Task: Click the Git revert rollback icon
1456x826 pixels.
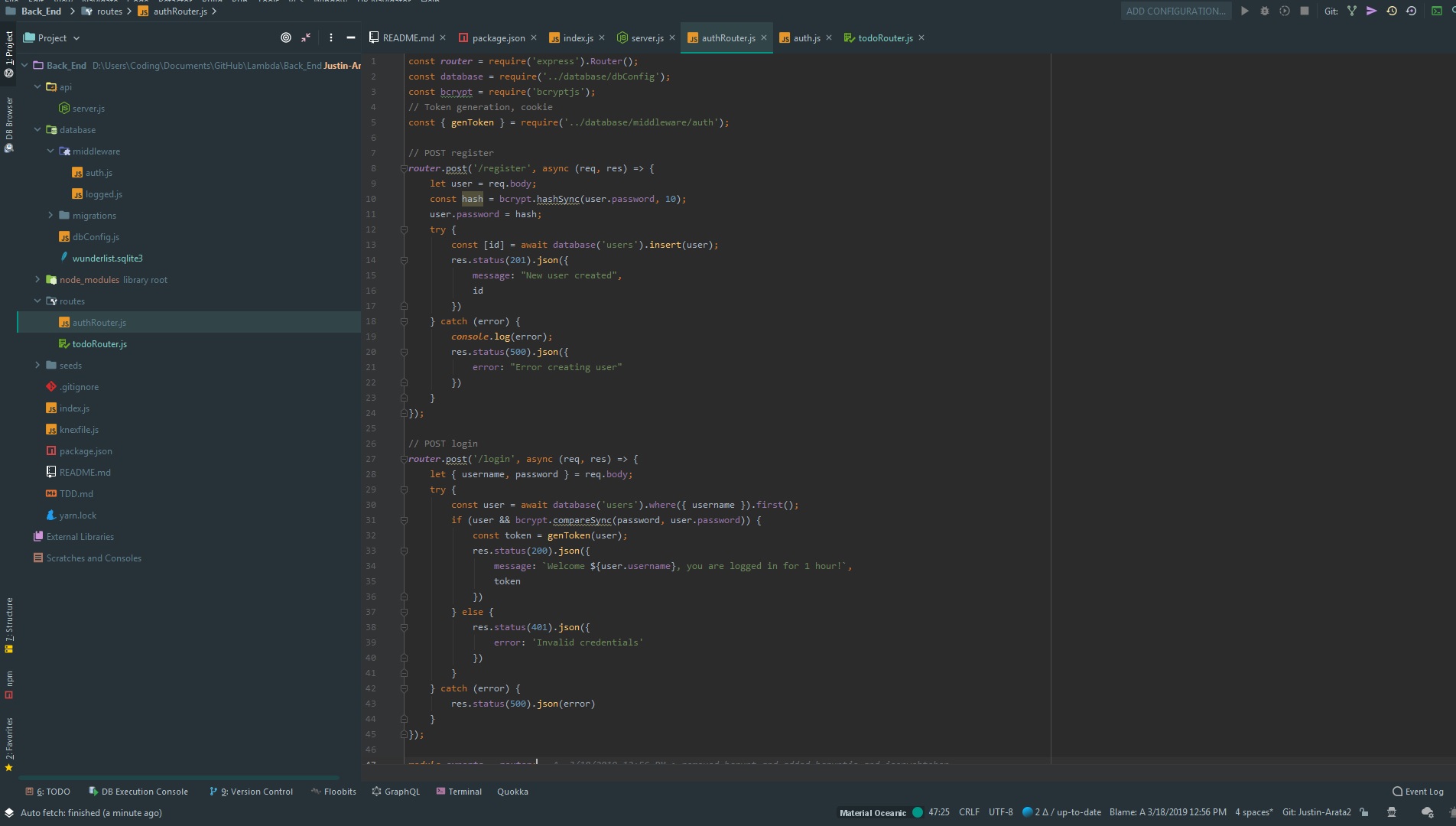Action: pos(1412,11)
